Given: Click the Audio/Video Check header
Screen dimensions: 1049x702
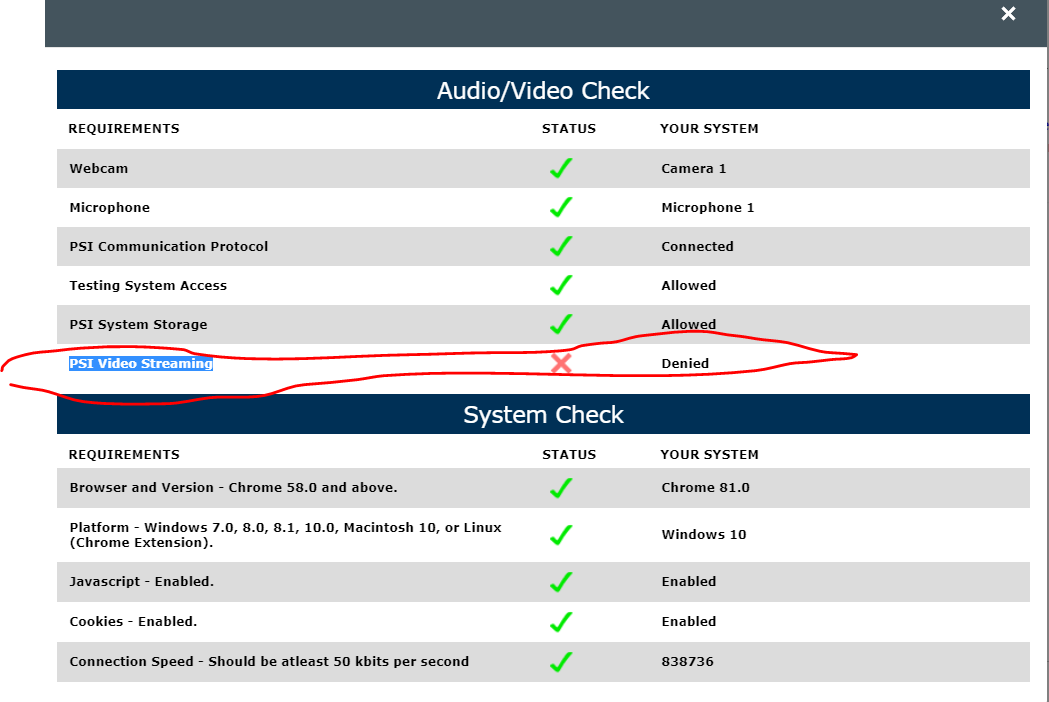Looking at the screenshot, I should coord(543,90).
